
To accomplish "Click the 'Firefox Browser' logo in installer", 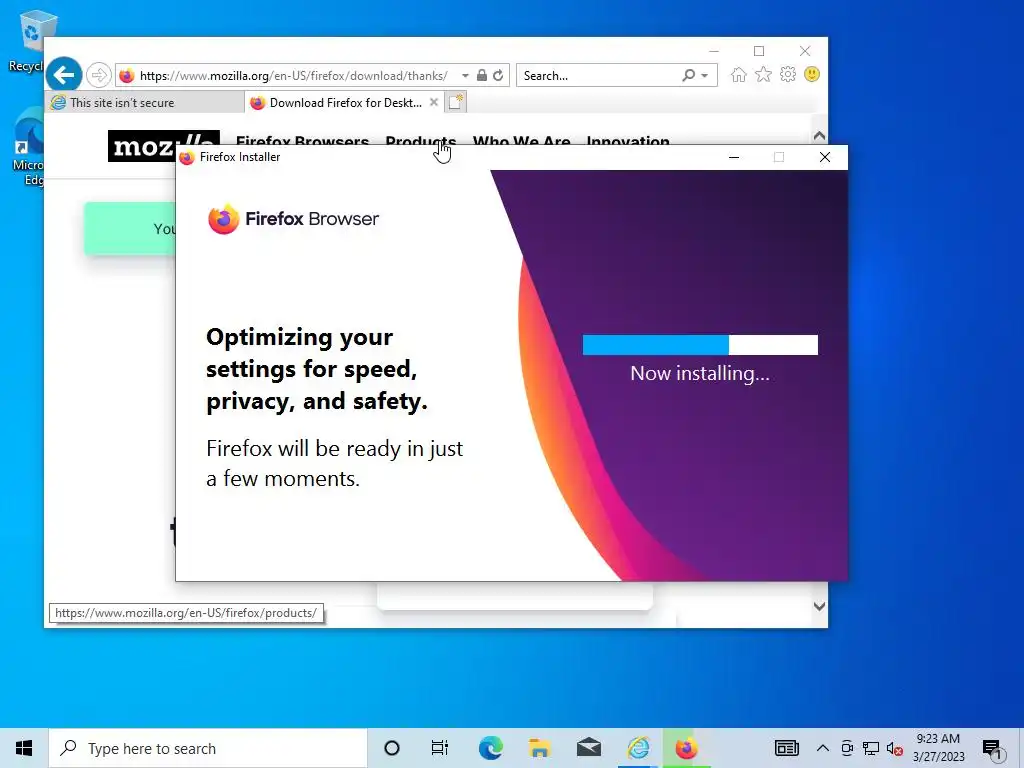I will tap(293, 219).
